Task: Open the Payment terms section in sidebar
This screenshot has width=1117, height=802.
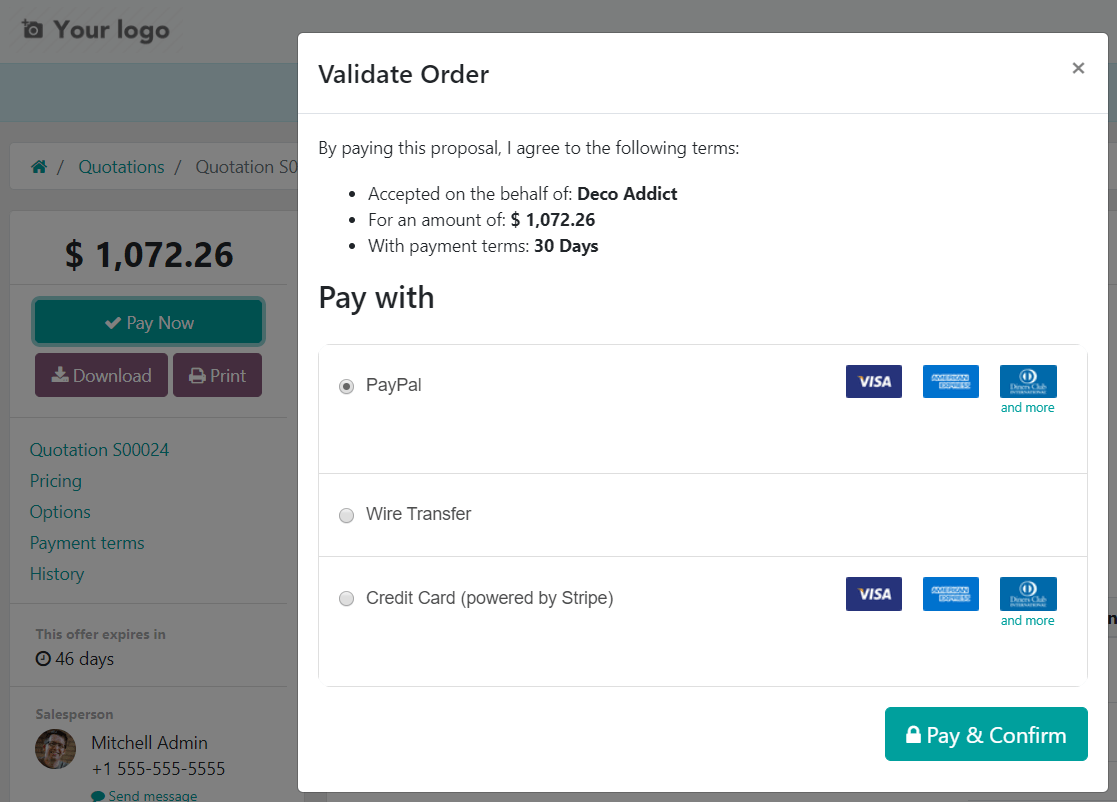Action: 87,542
